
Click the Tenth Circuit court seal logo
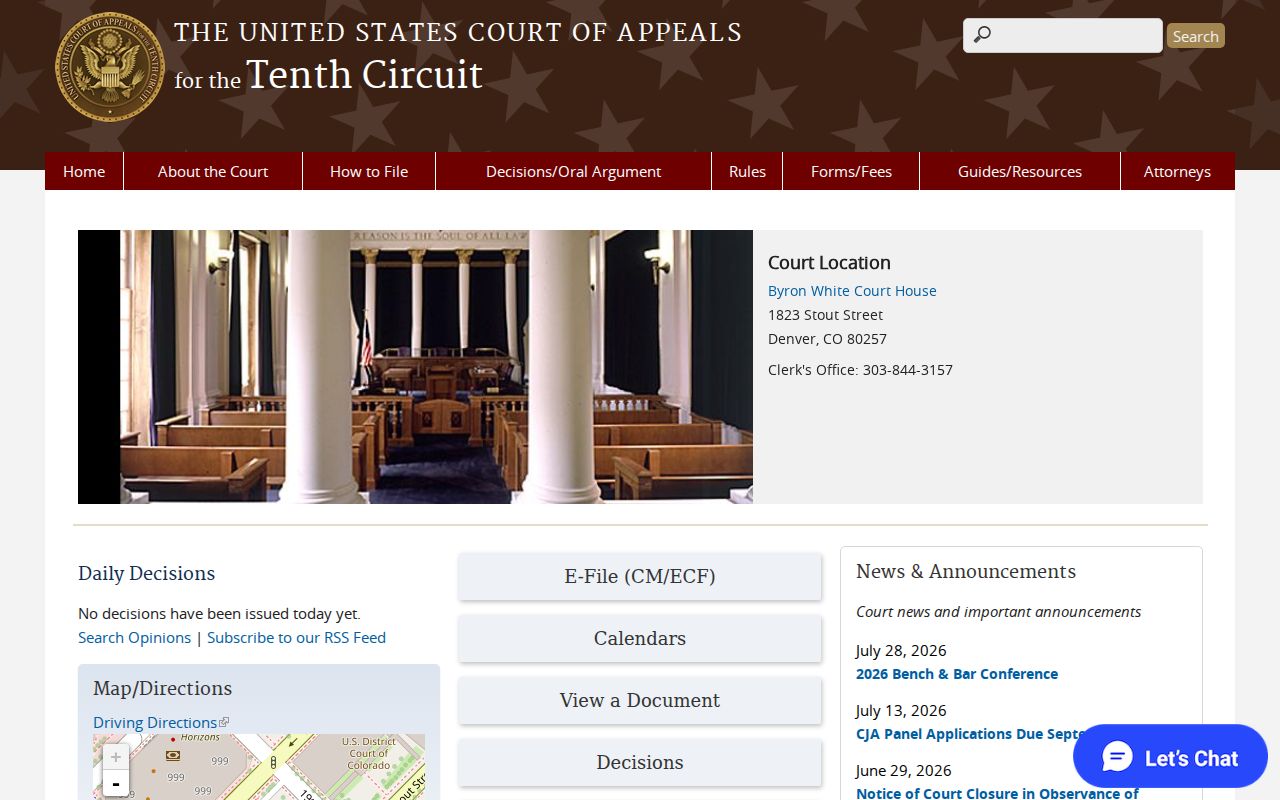point(110,67)
